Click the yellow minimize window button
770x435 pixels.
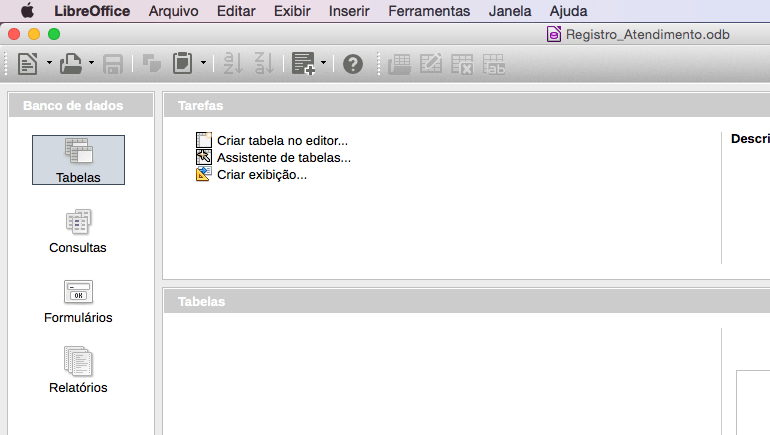click(34, 34)
